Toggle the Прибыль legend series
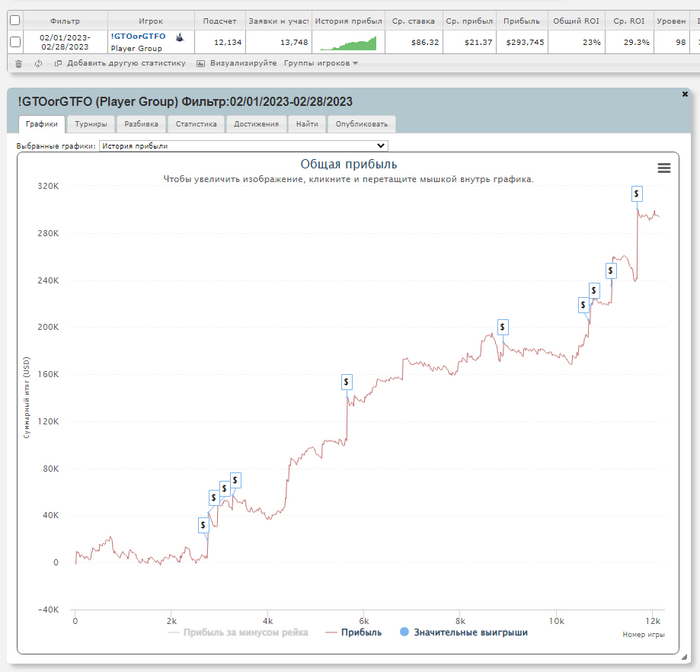 tap(354, 632)
